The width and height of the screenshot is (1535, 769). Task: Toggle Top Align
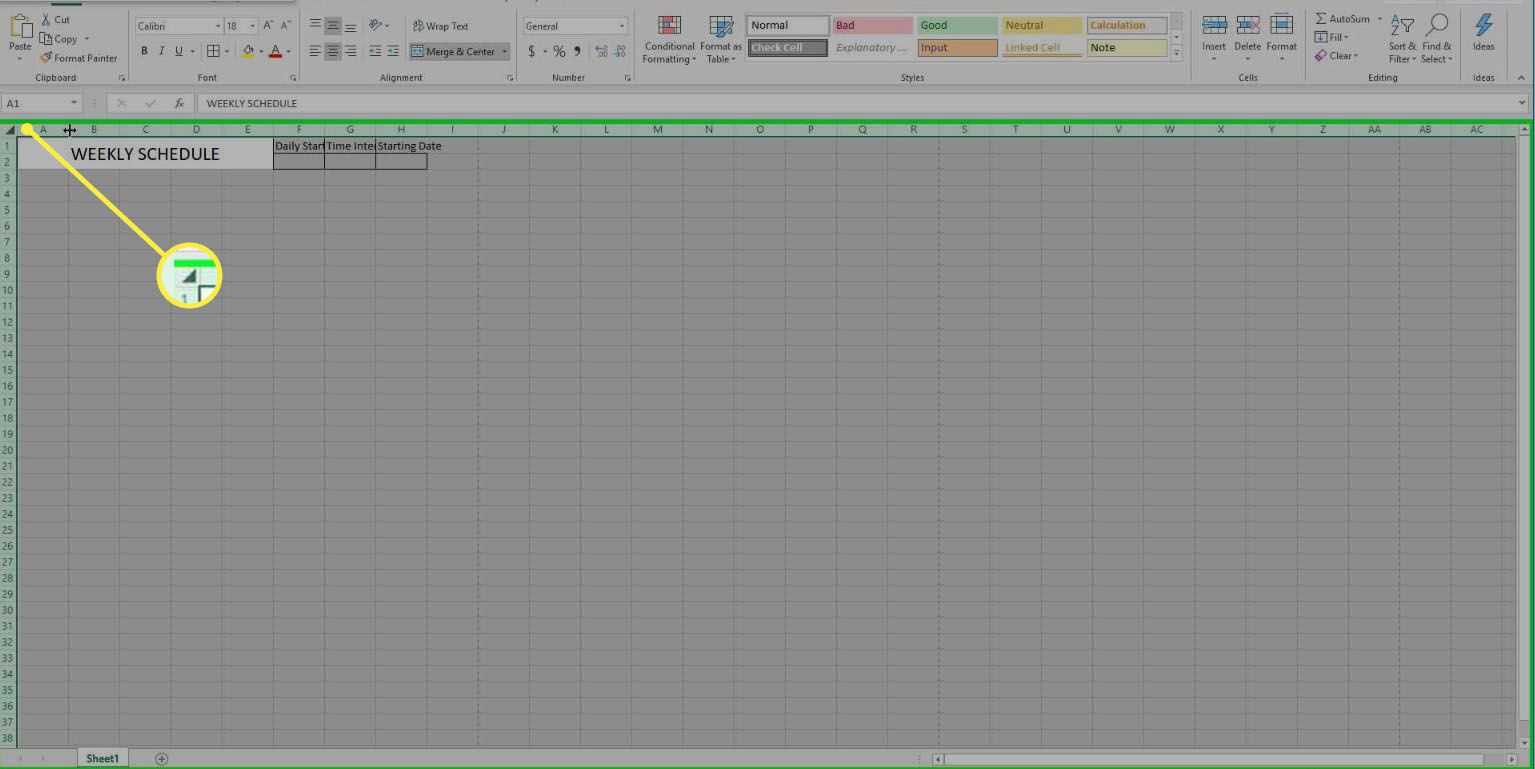tap(315, 26)
